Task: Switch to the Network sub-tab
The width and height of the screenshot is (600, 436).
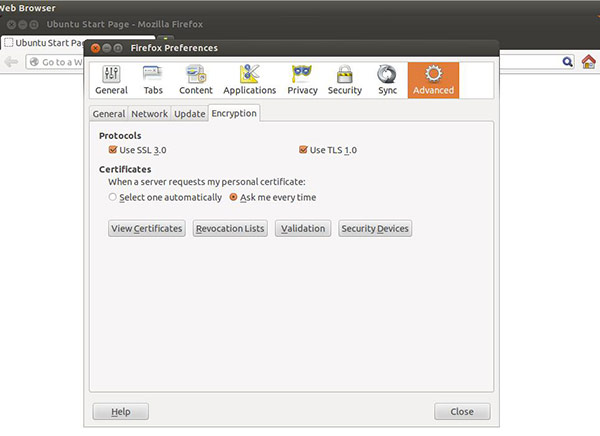Action: 149,114
